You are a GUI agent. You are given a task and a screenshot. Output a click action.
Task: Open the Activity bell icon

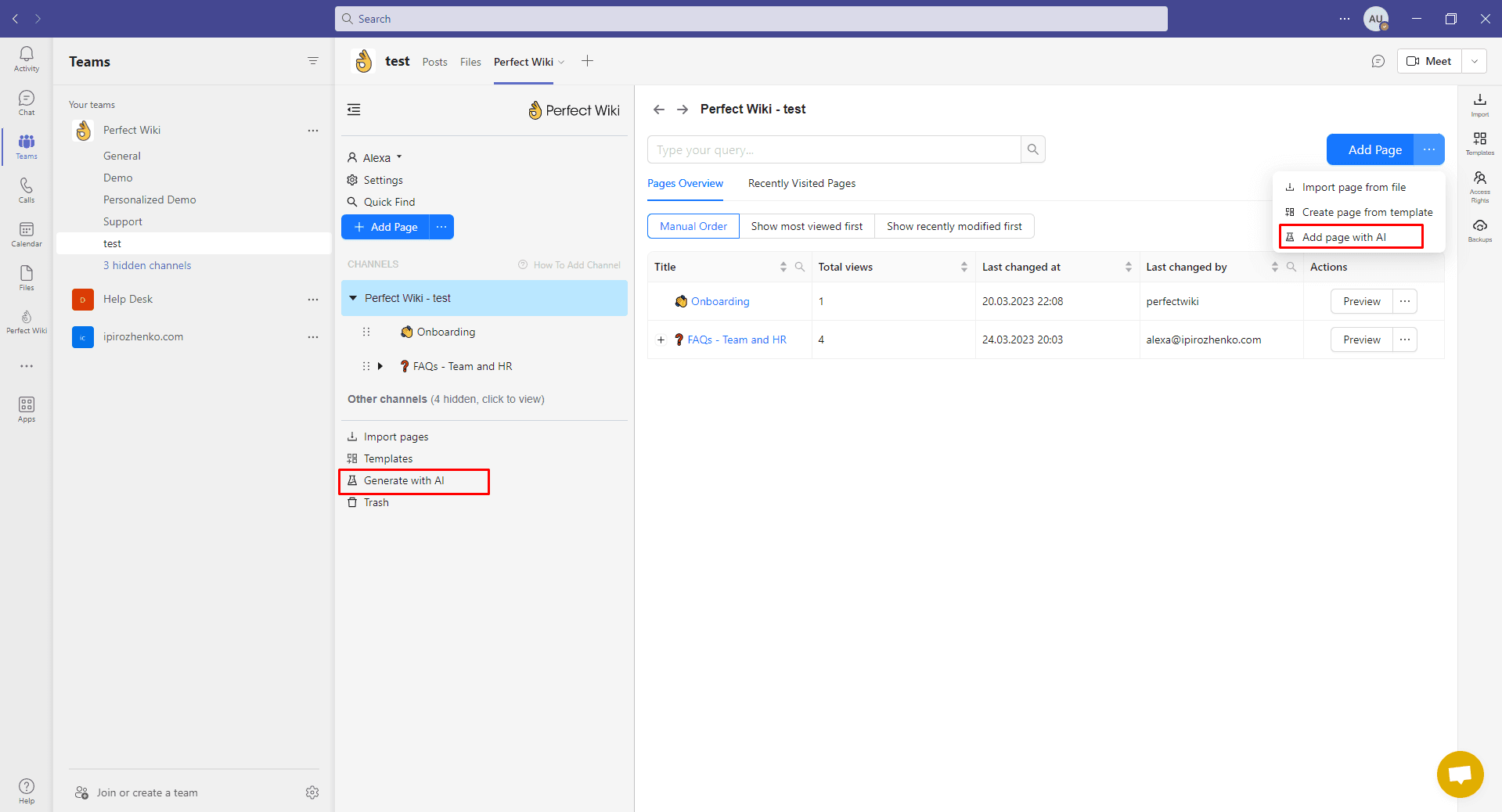pyautogui.click(x=27, y=59)
